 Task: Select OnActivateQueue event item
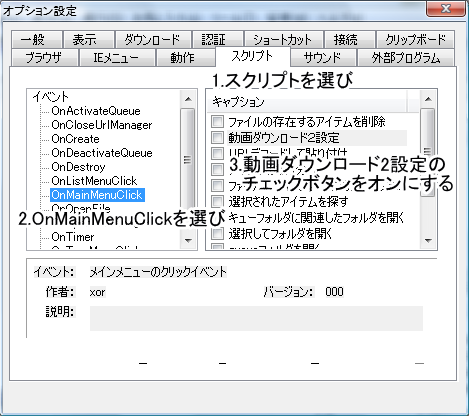[96, 111]
